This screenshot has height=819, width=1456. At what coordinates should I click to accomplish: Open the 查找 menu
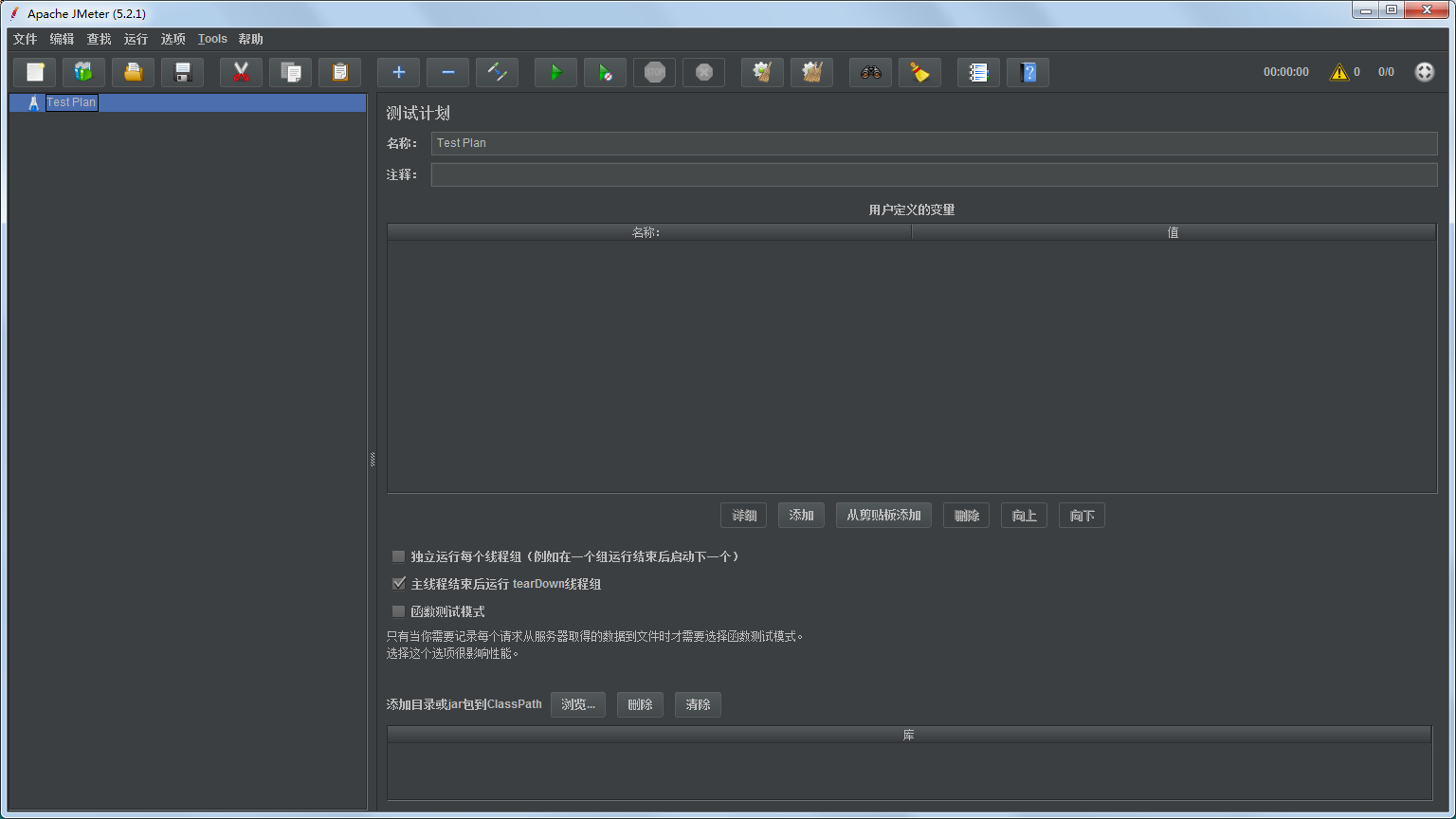point(99,39)
